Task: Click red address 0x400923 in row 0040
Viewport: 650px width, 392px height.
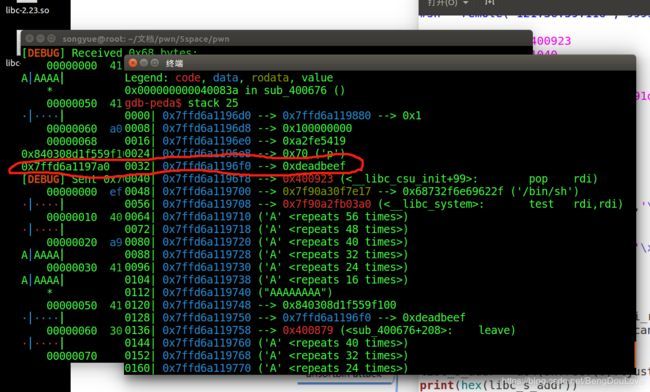Action: pos(308,179)
